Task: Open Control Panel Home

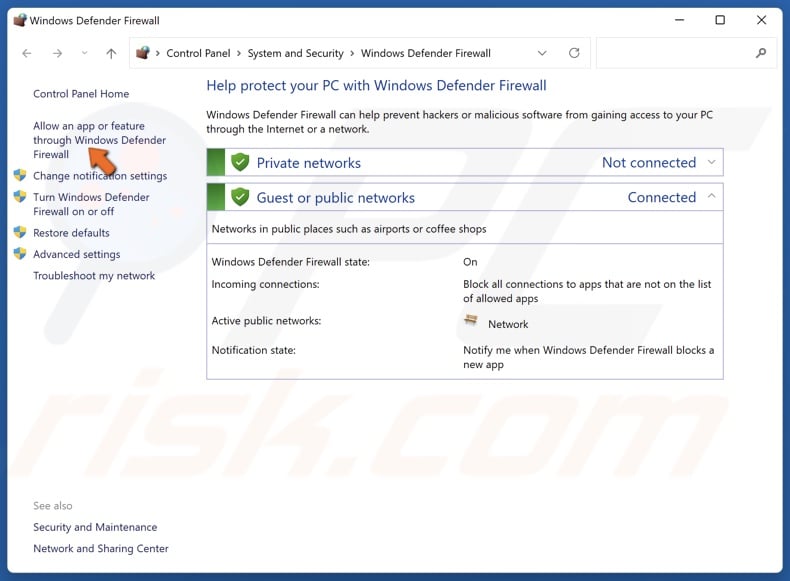Action: point(81,94)
